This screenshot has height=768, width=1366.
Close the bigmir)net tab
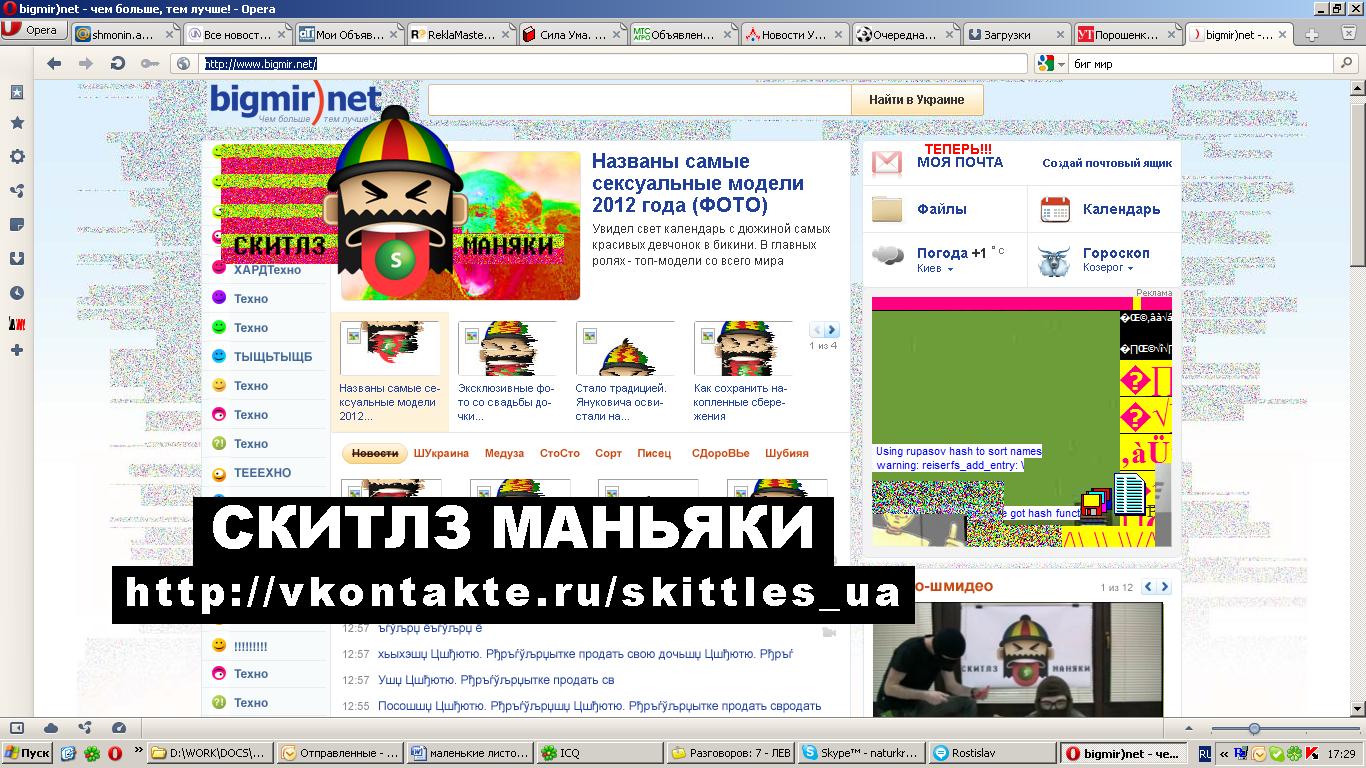point(1284,35)
